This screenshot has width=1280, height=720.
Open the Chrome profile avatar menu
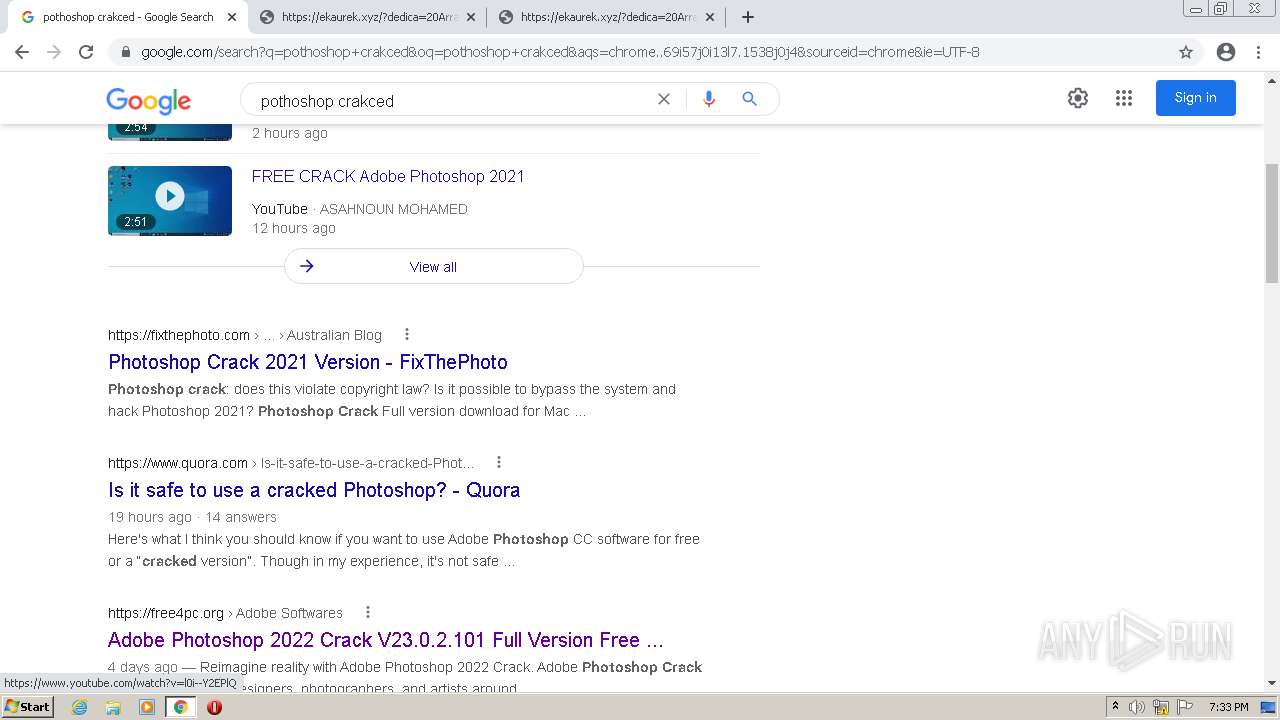(x=1226, y=52)
